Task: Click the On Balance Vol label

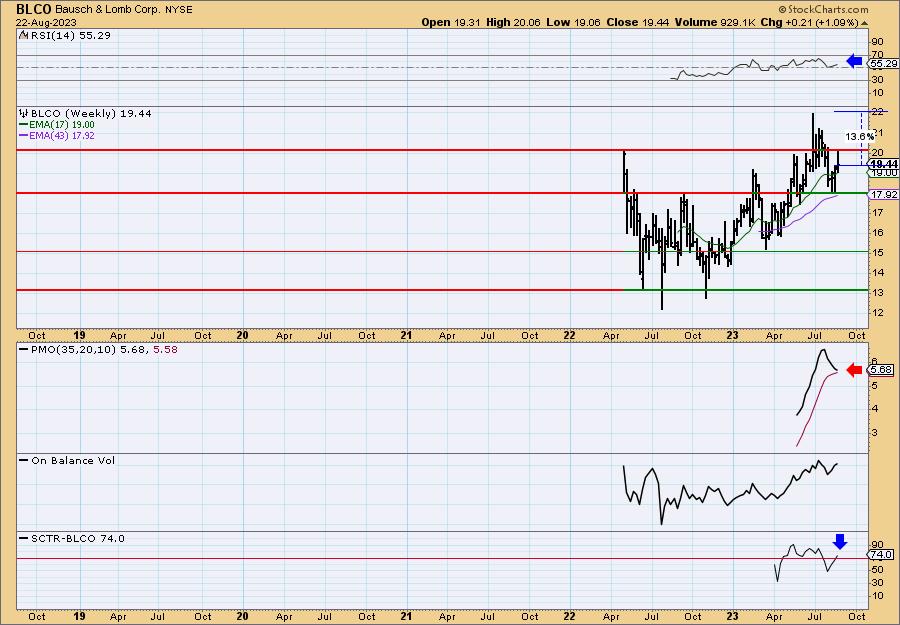Action: click(x=73, y=460)
